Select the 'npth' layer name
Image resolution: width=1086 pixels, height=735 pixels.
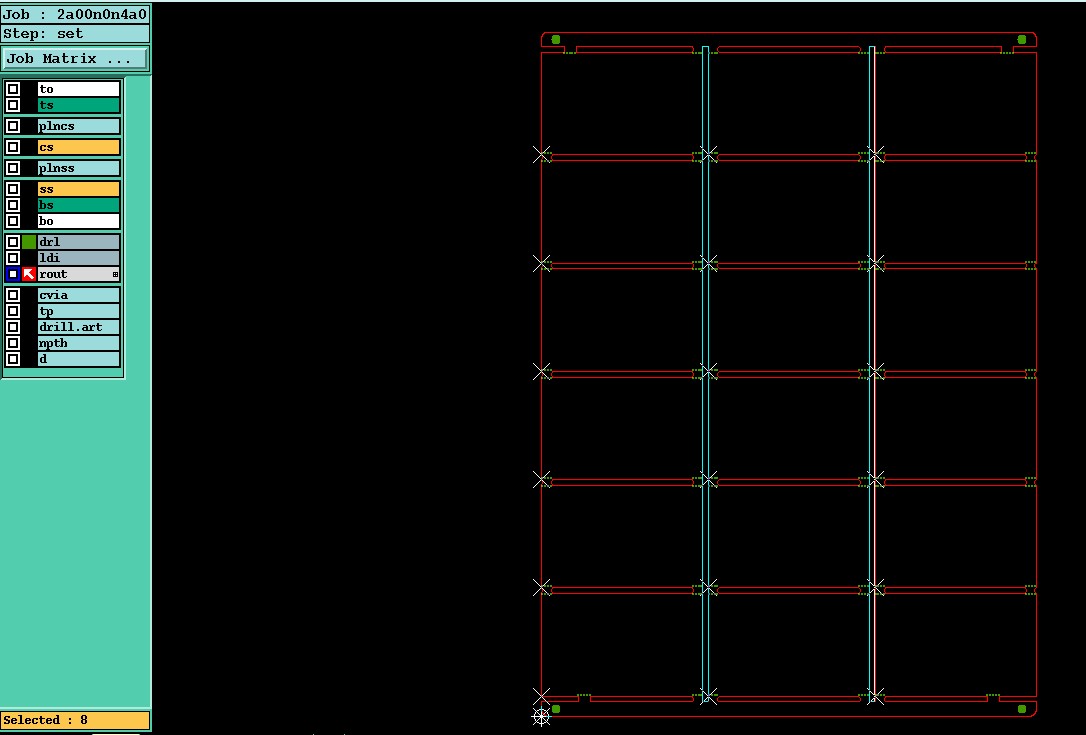pos(78,343)
